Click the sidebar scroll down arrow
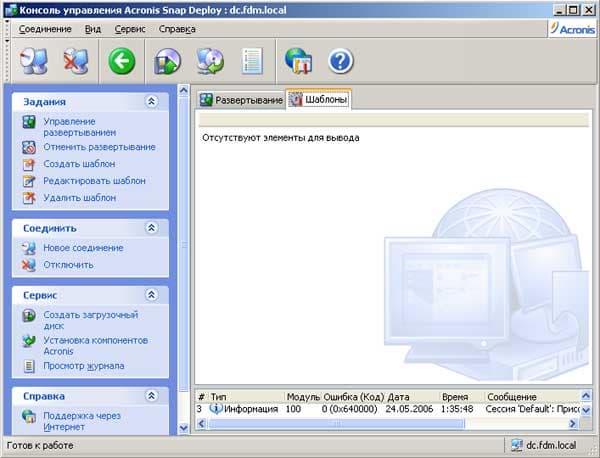The height and width of the screenshot is (458, 600). 184,428
